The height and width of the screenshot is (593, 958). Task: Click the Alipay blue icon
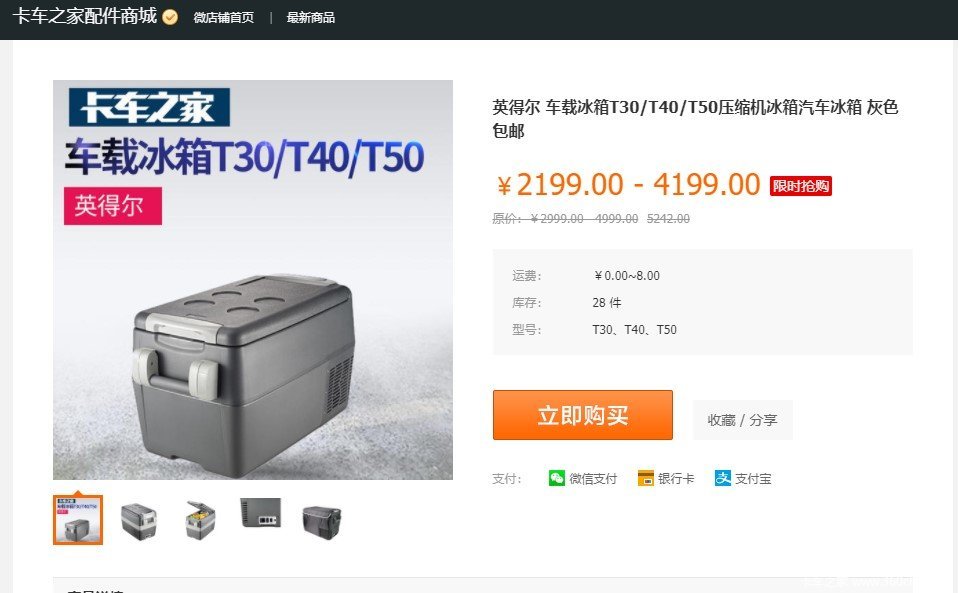point(723,478)
